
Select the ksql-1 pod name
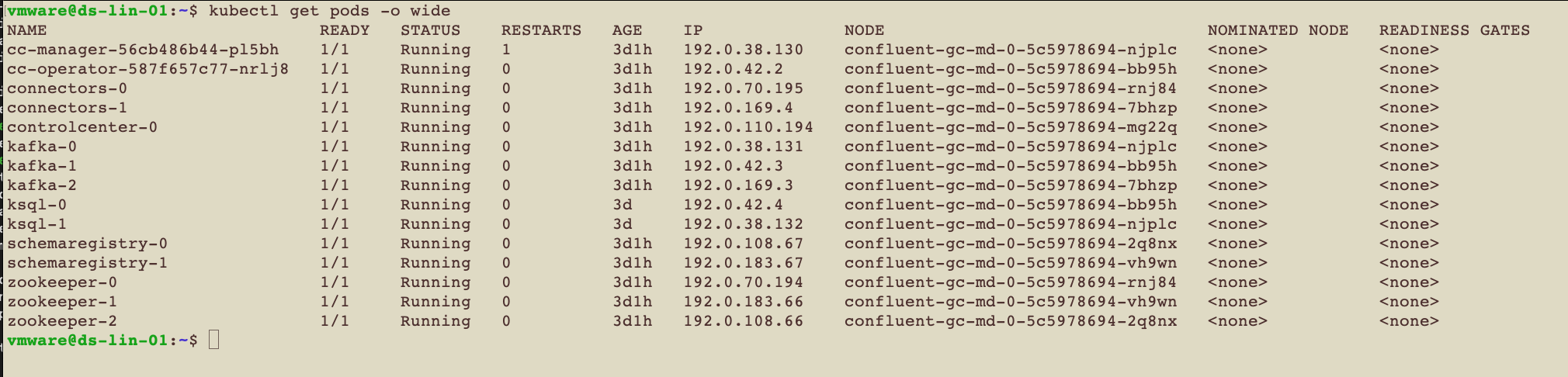tap(37, 224)
